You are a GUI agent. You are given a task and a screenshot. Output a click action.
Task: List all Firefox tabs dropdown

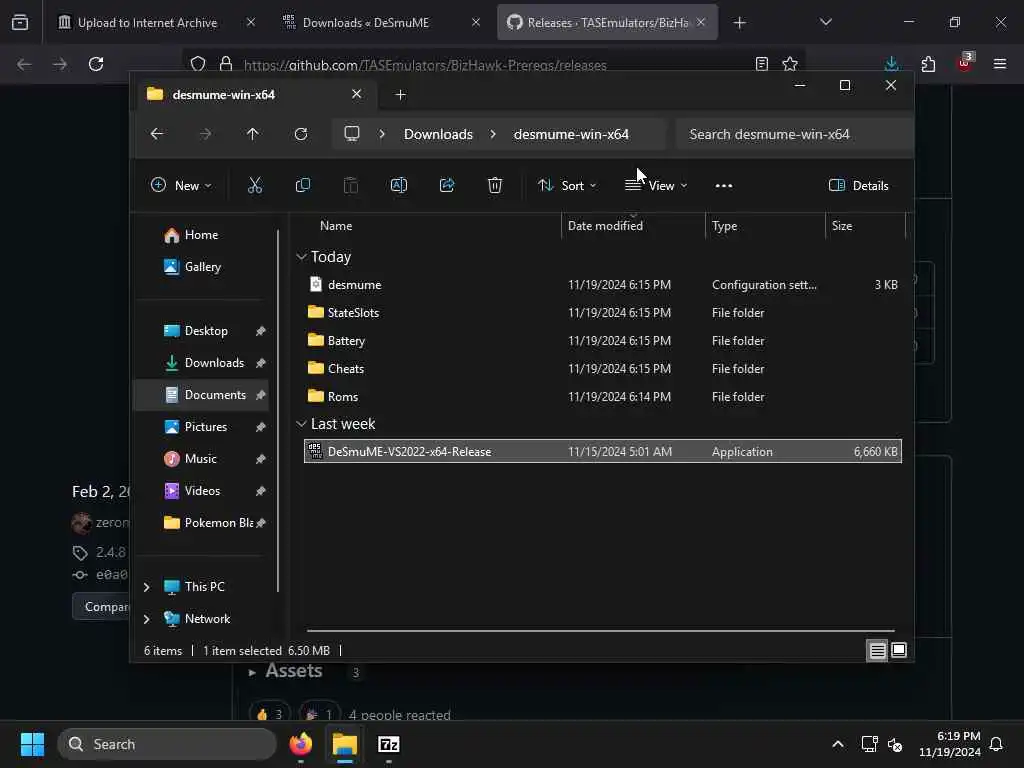[825, 22]
